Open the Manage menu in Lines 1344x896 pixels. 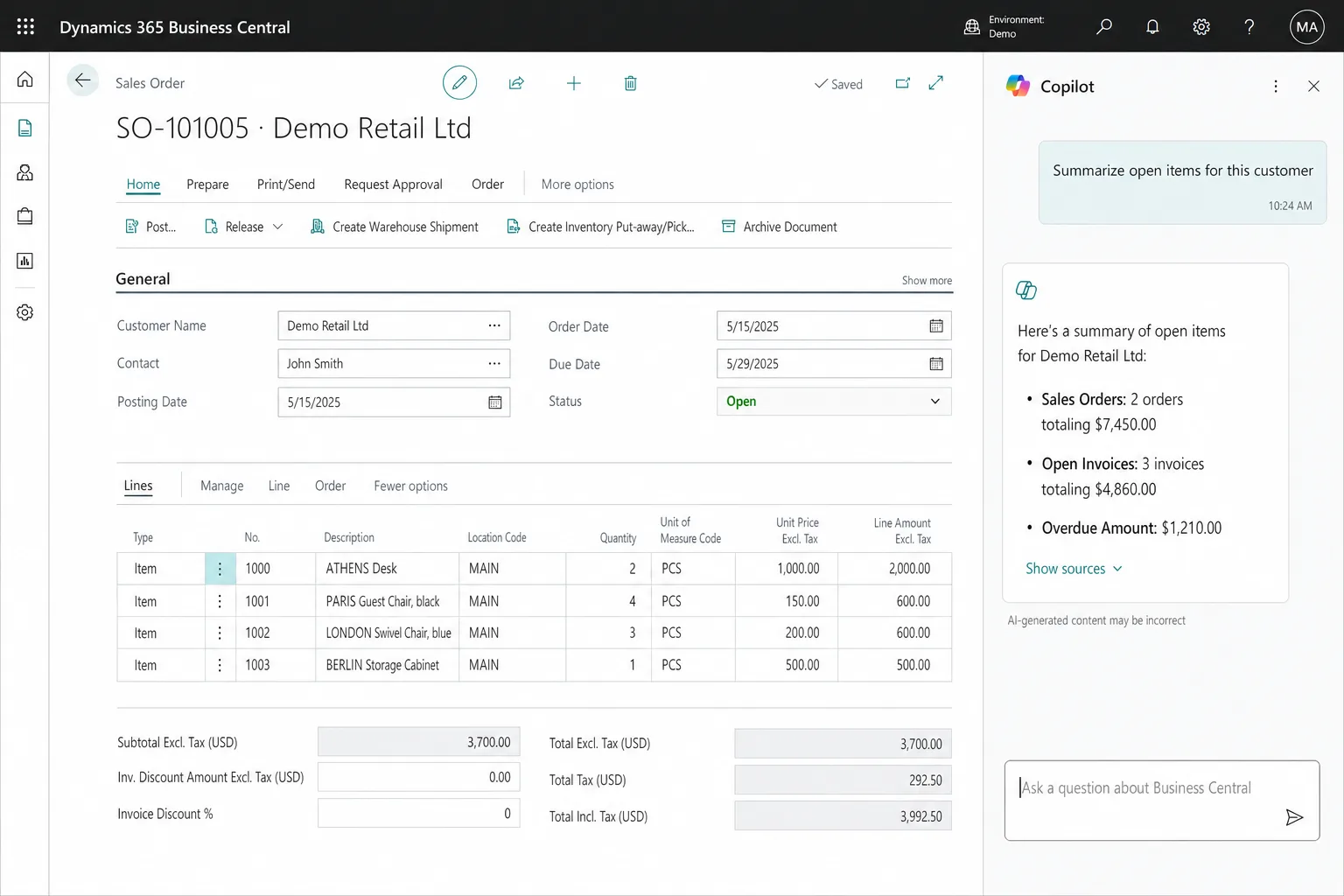point(222,486)
